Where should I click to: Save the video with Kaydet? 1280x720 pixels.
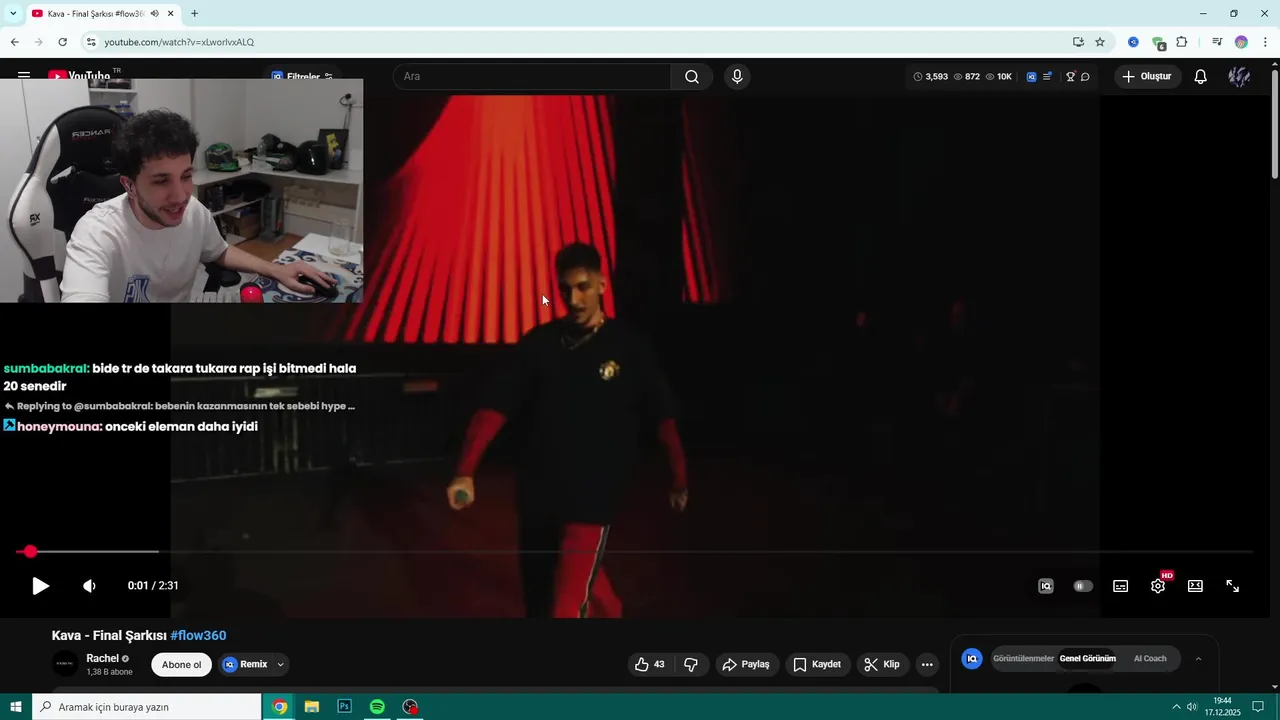(x=817, y=664)
